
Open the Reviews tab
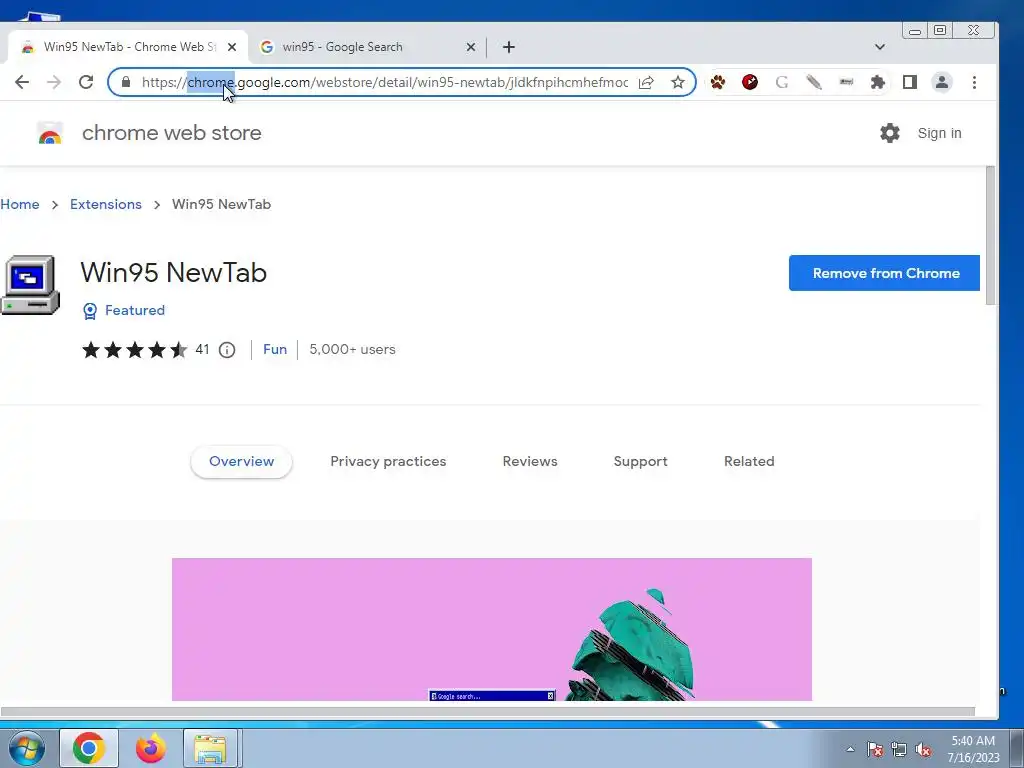click(530, 462)
